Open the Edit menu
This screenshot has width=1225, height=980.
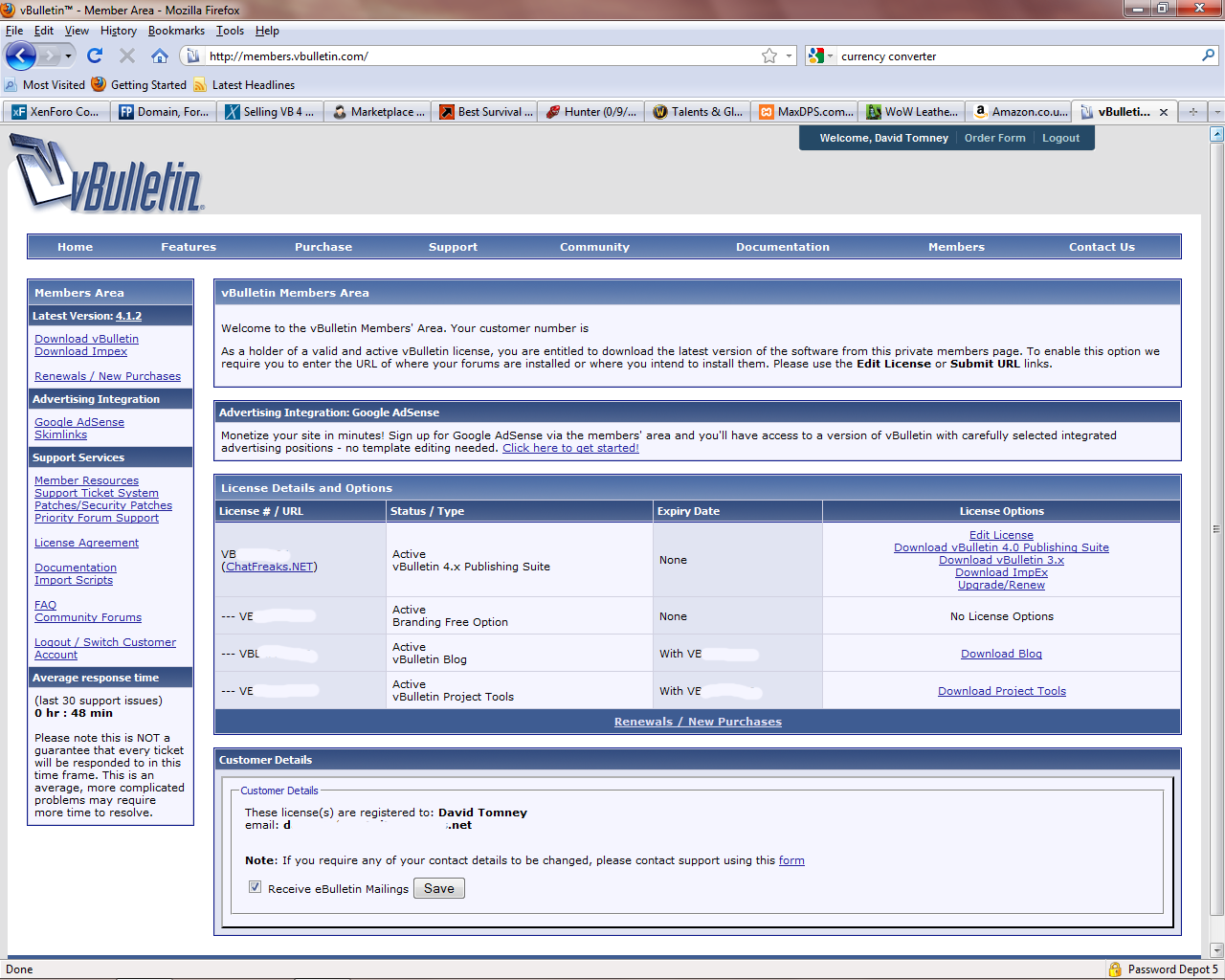[44, 31]
